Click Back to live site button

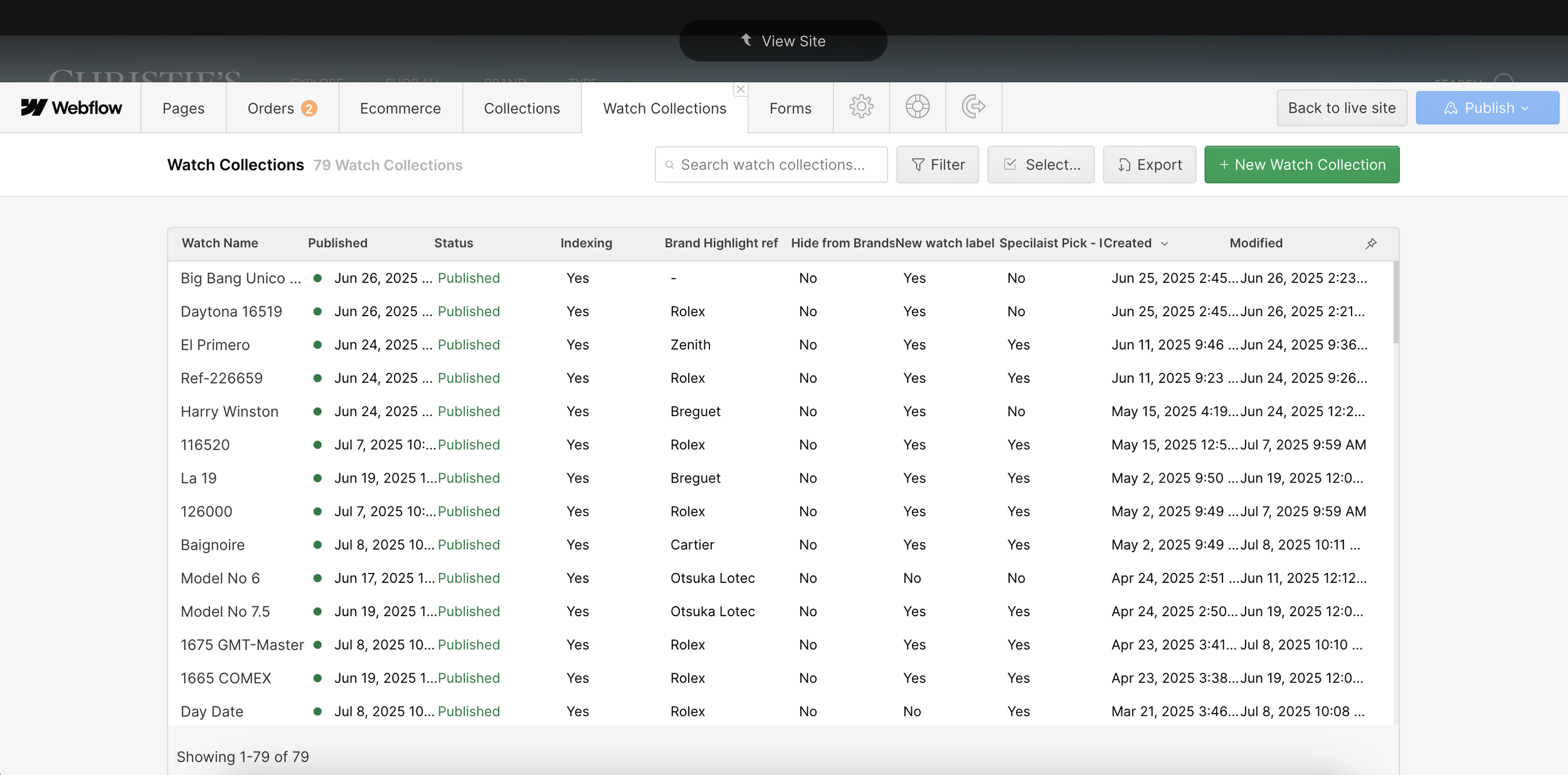[x=1342, y=108]
